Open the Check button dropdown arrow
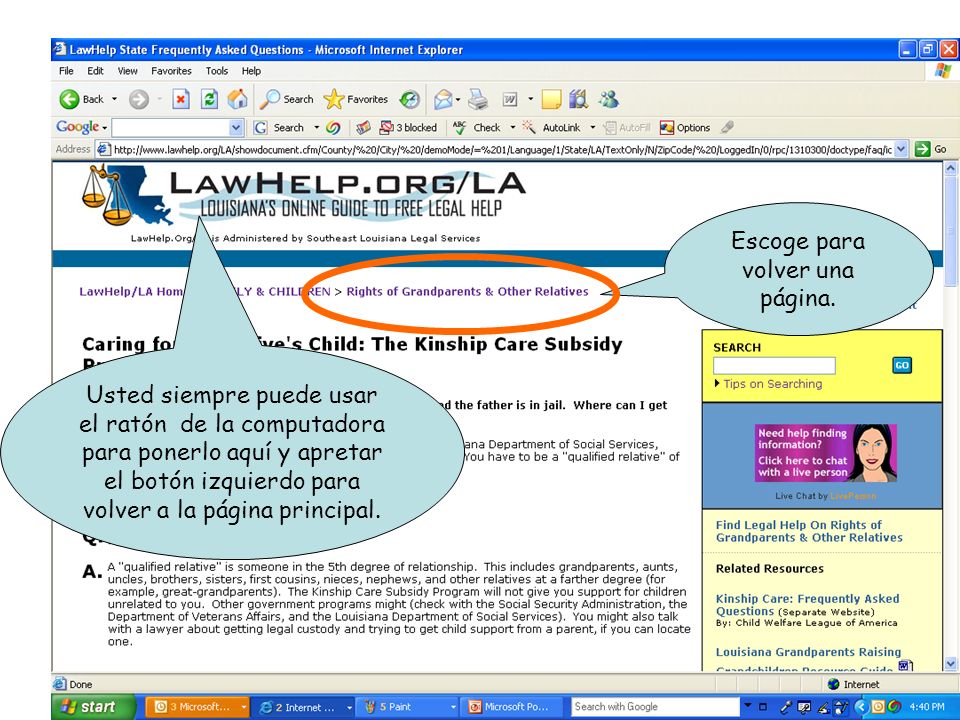 pos(512,127)
